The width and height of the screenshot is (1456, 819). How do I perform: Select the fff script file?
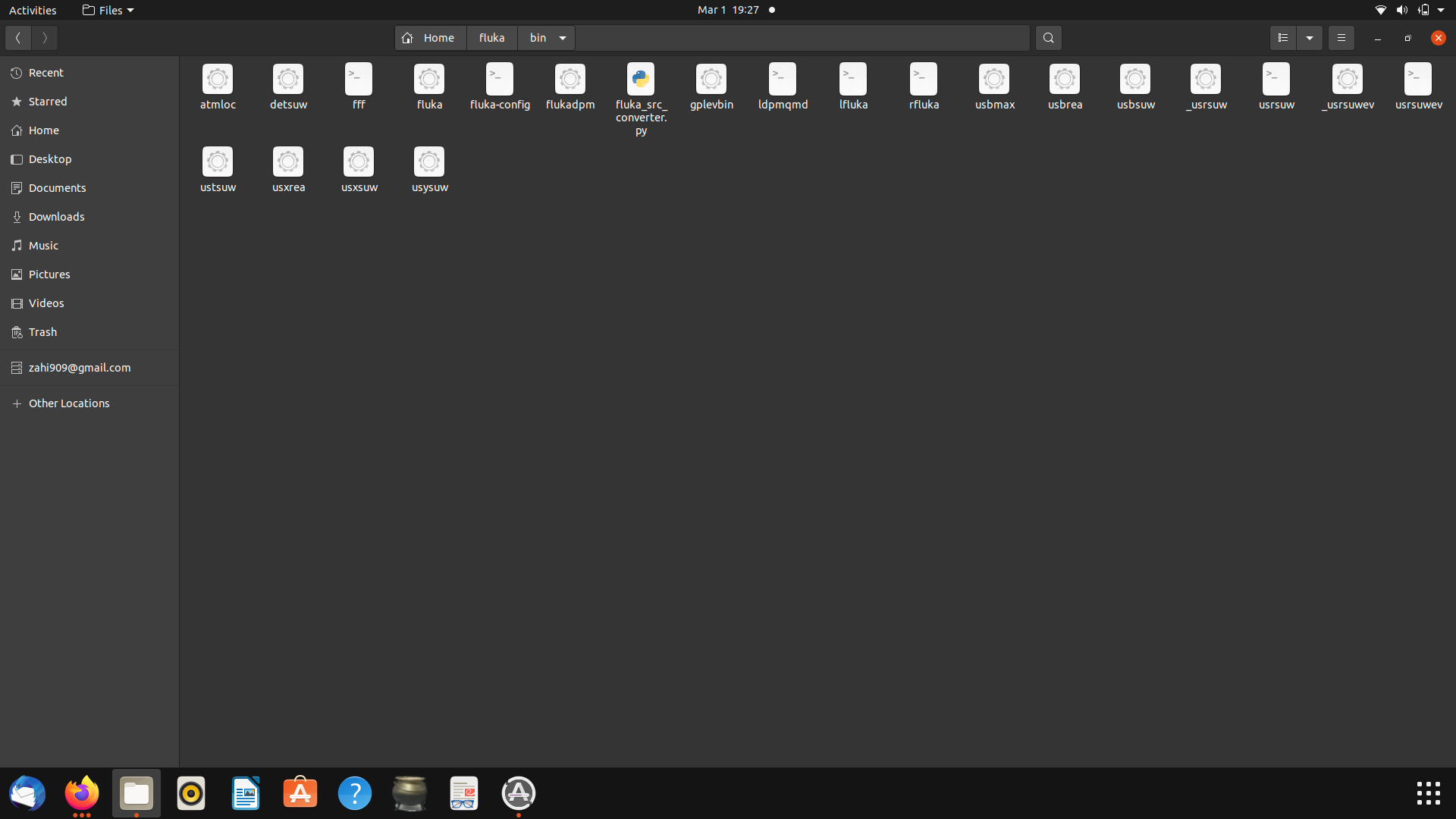pos(359,79)
